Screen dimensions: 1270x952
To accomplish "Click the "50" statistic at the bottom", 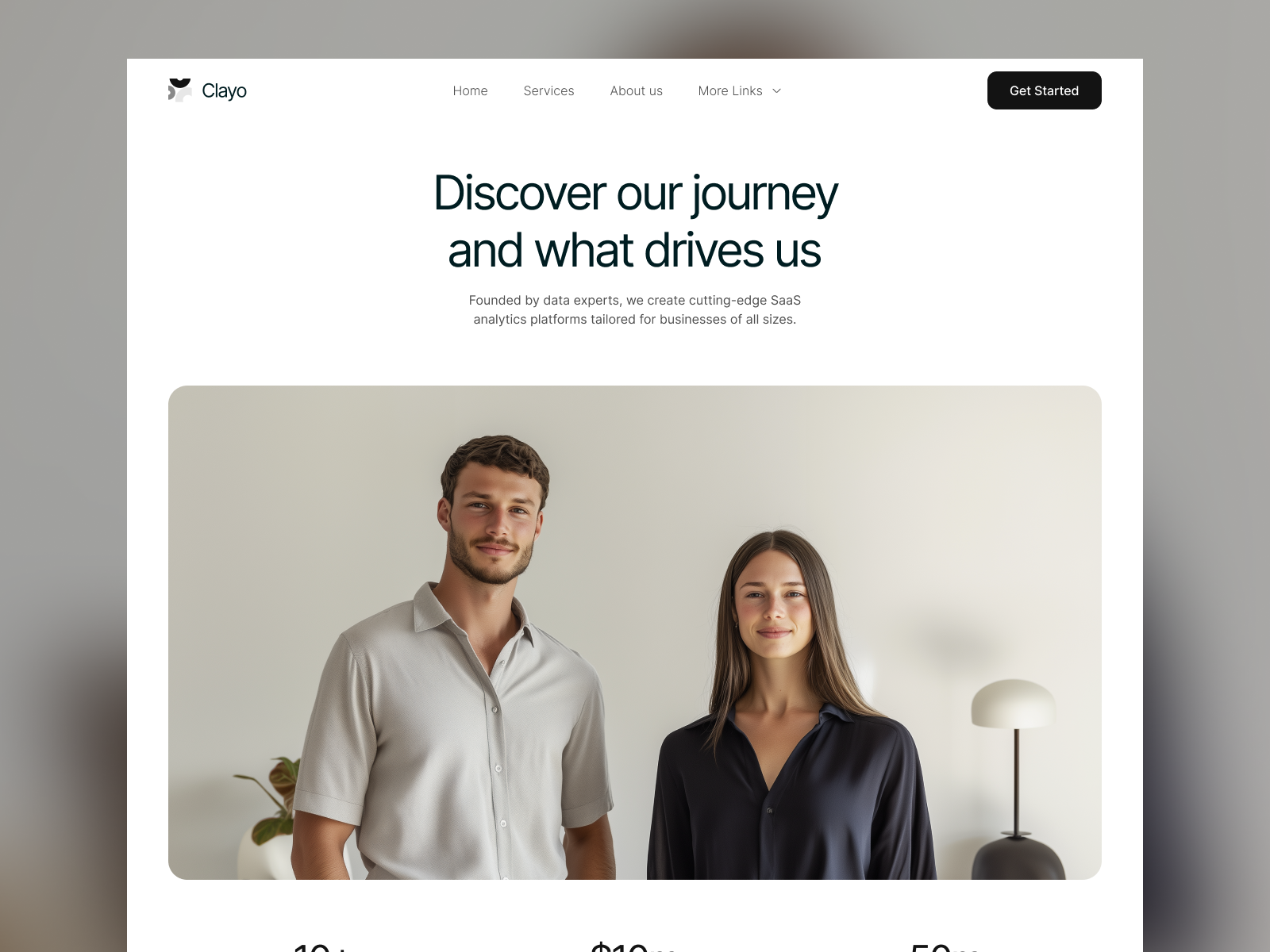I will click(x=945, y=946).
